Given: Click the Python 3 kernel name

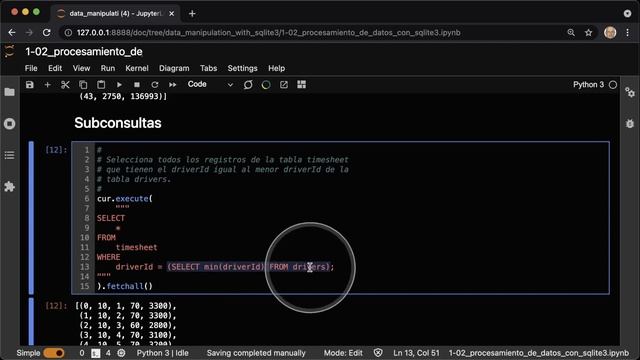Looking at the screenshot, I should point(588,84).
